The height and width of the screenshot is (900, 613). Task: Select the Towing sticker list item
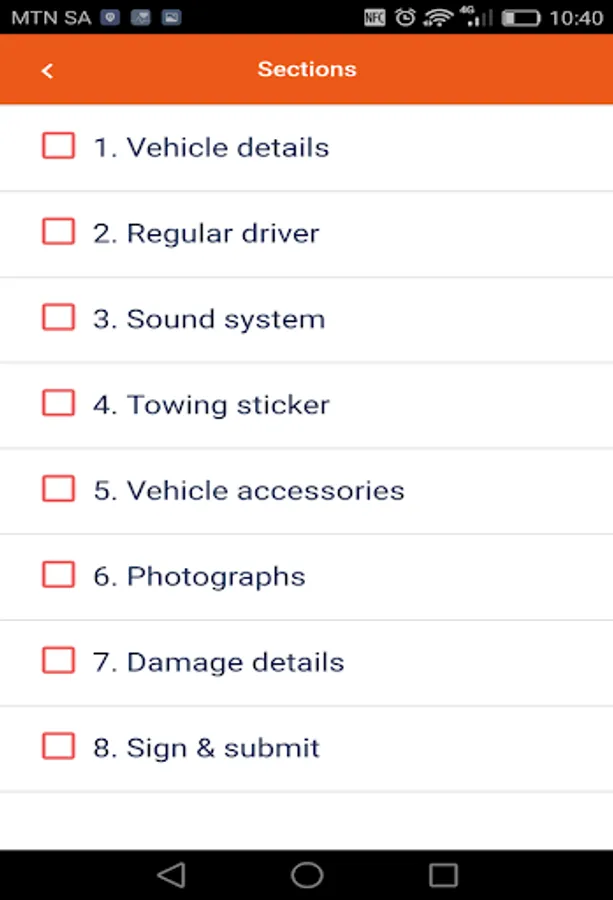click(228, 405)
